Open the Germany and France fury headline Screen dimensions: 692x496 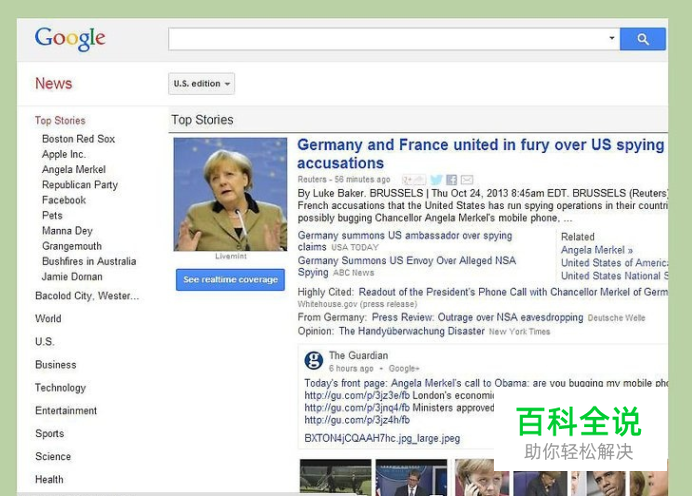[x=481, y=154]
